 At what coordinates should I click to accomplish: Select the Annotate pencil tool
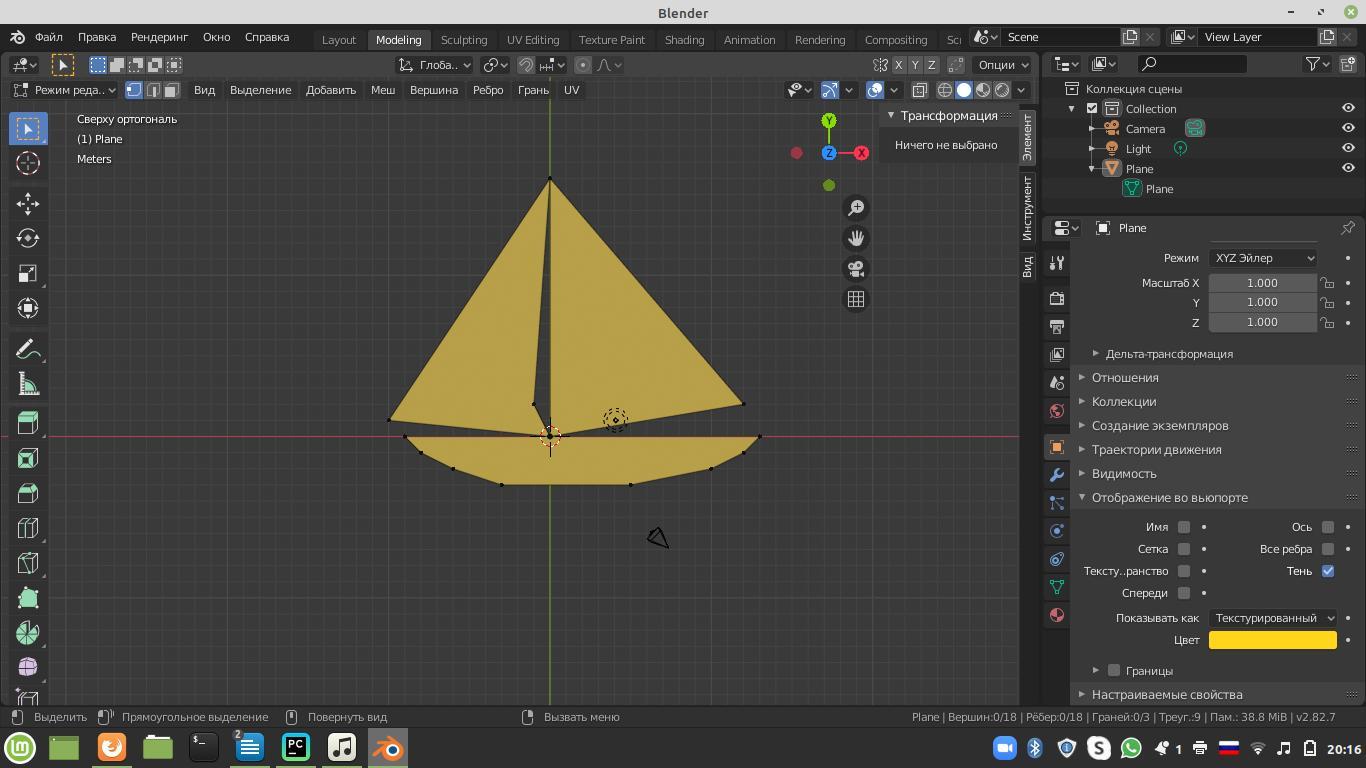point(28,350)
